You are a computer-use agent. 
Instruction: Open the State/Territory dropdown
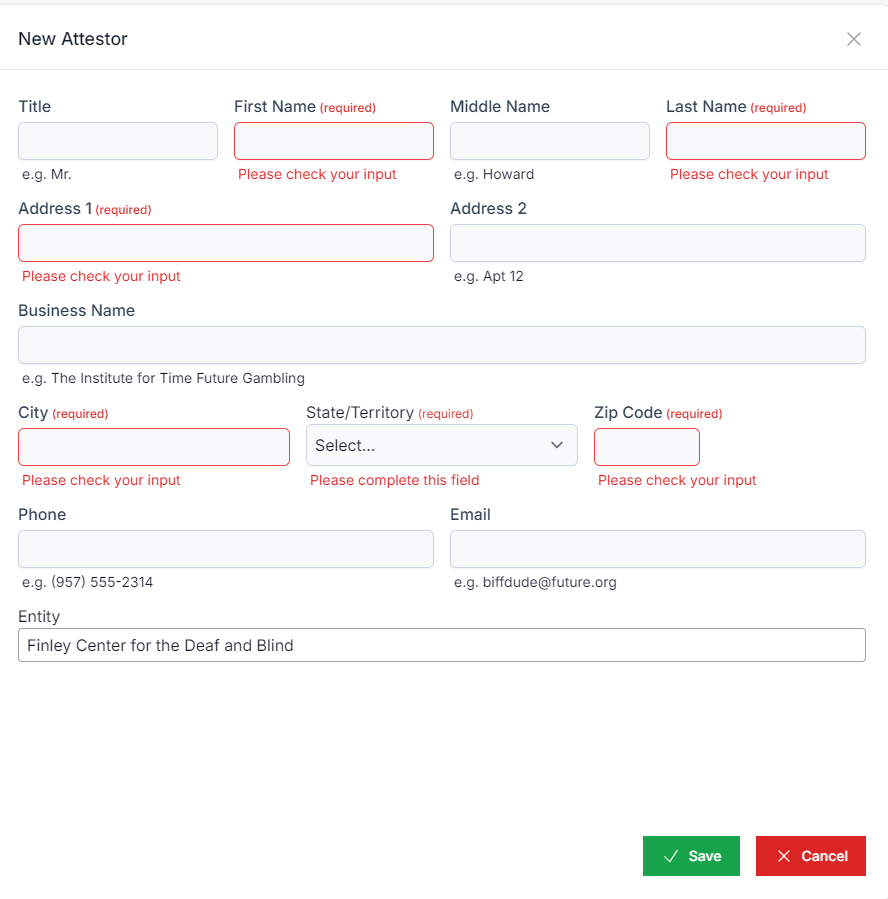441,445
